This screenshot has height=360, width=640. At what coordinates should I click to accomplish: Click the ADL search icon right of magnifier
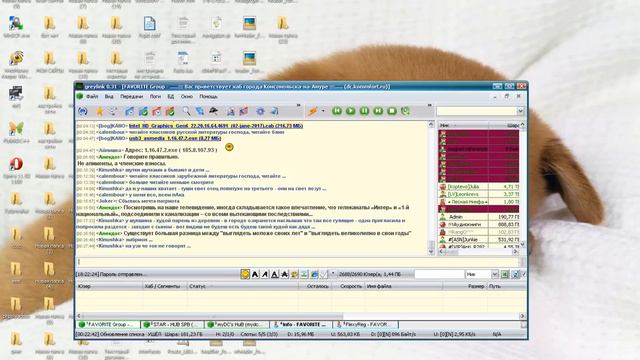(x=200, y=111)
